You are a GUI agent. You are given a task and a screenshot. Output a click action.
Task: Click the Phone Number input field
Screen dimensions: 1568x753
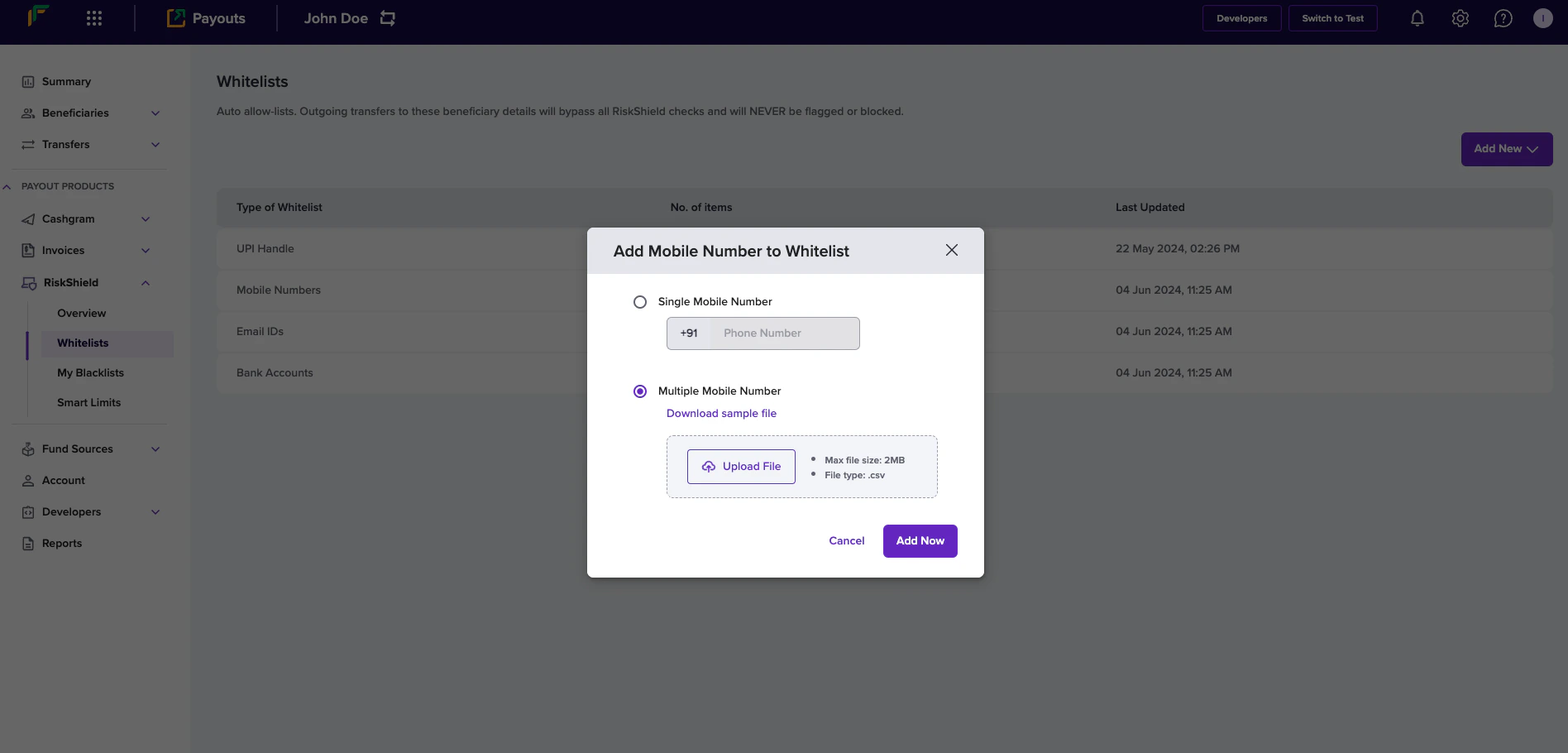[785, 333]
